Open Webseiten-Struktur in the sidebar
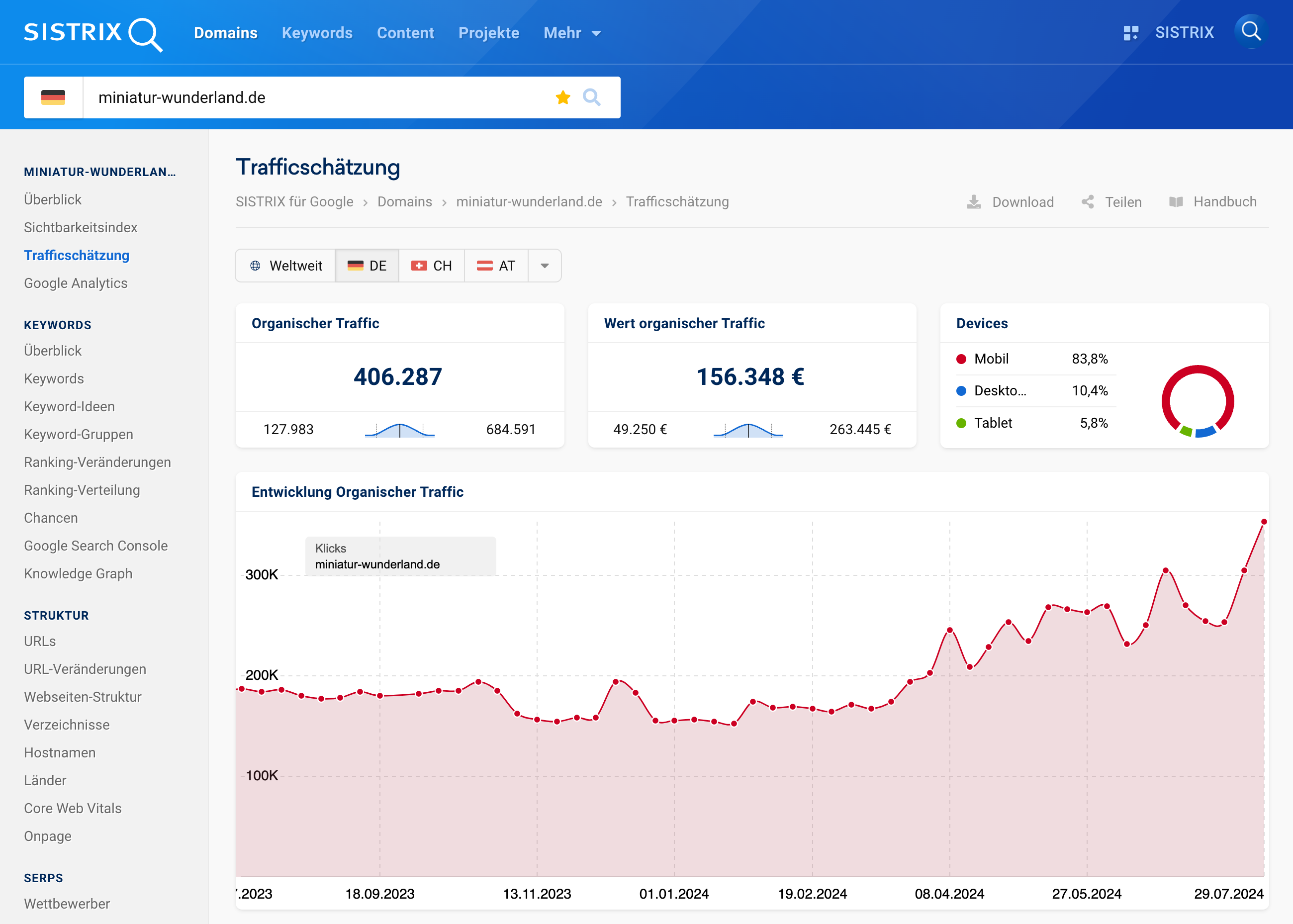Screen dimensions: 1293x924 click(83, 698)
